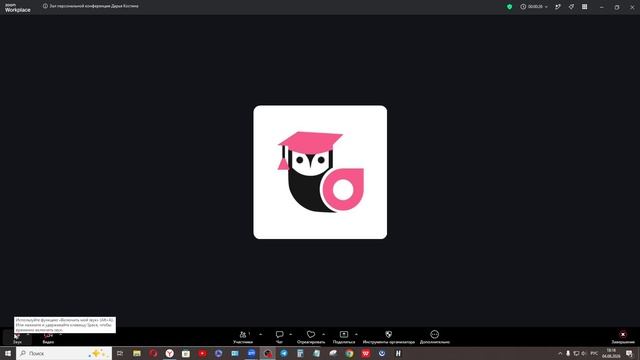Open the Участники participants panel
640x360 pixels.
click(243, 337)
